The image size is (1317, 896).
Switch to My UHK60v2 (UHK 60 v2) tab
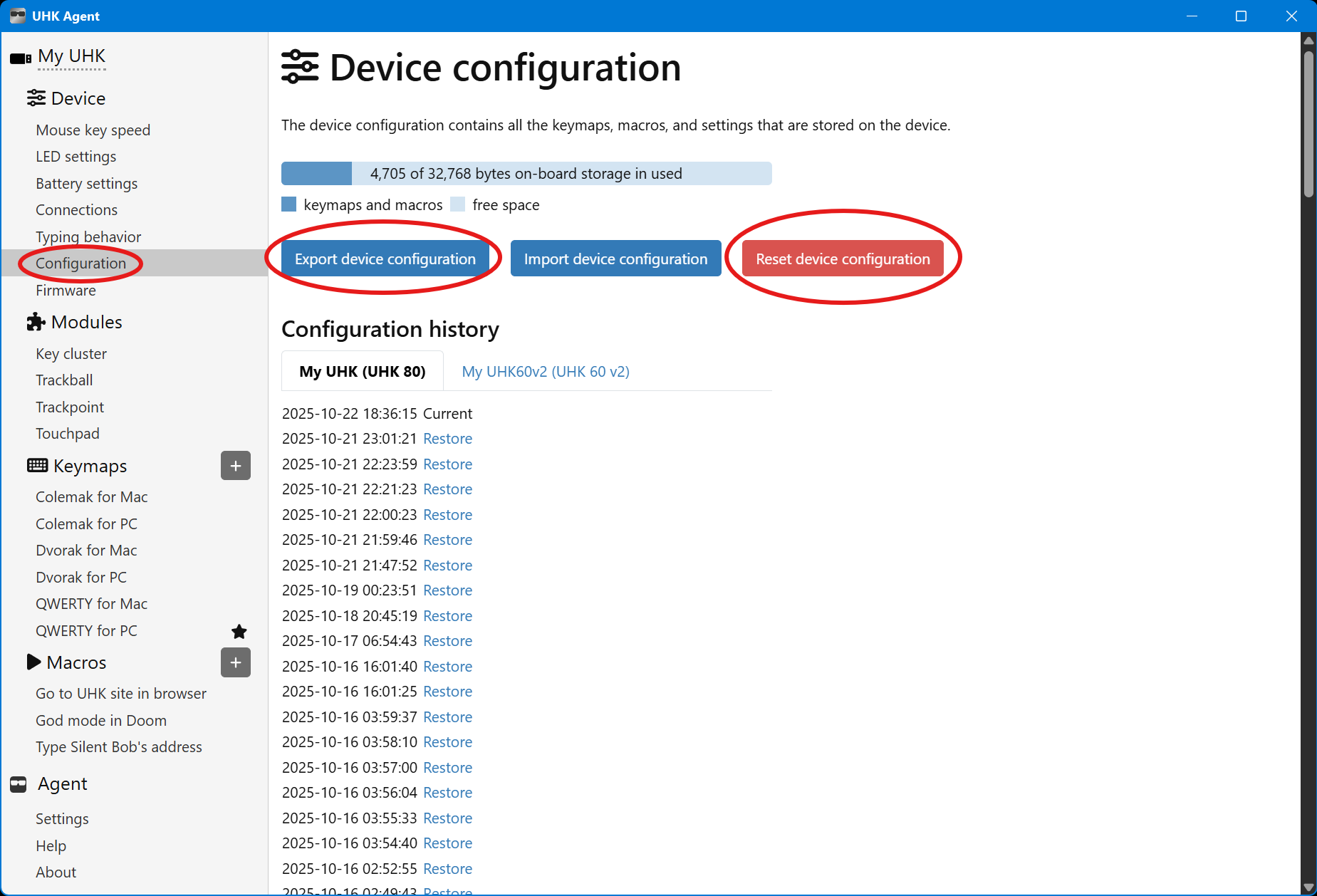click(x=545, y=372)
